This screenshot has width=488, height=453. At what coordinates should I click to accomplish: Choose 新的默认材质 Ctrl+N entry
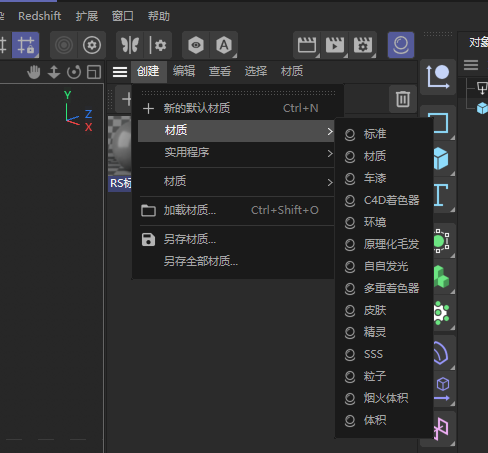tap(236, 108)
